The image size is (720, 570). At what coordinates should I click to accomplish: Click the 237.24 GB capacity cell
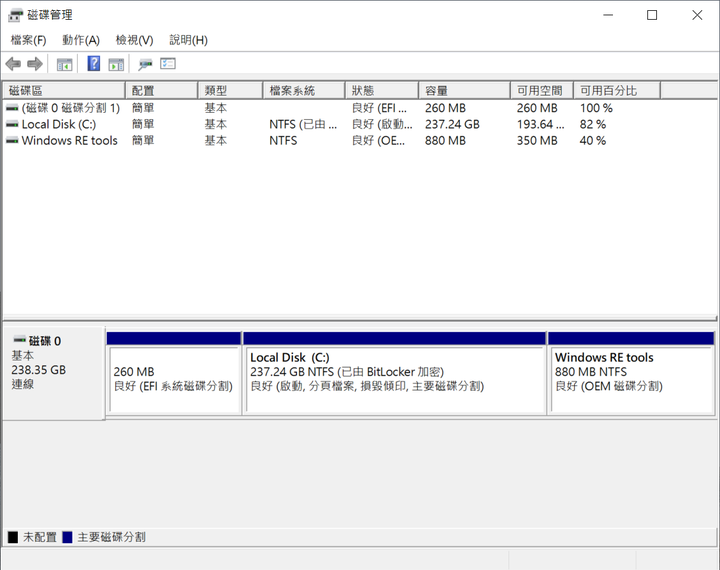coord(452,124)
